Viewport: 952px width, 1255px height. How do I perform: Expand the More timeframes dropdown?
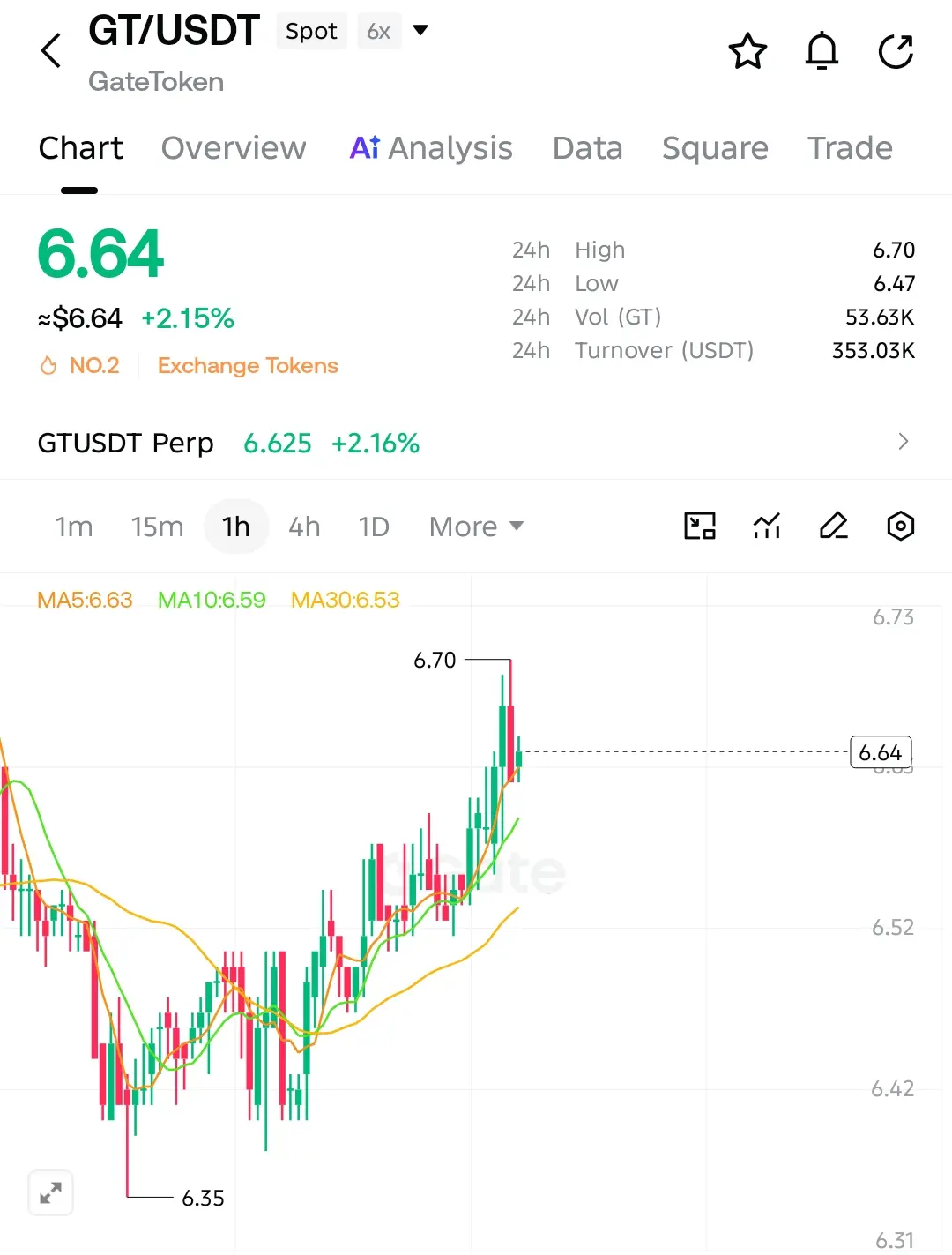coord(476,527)
